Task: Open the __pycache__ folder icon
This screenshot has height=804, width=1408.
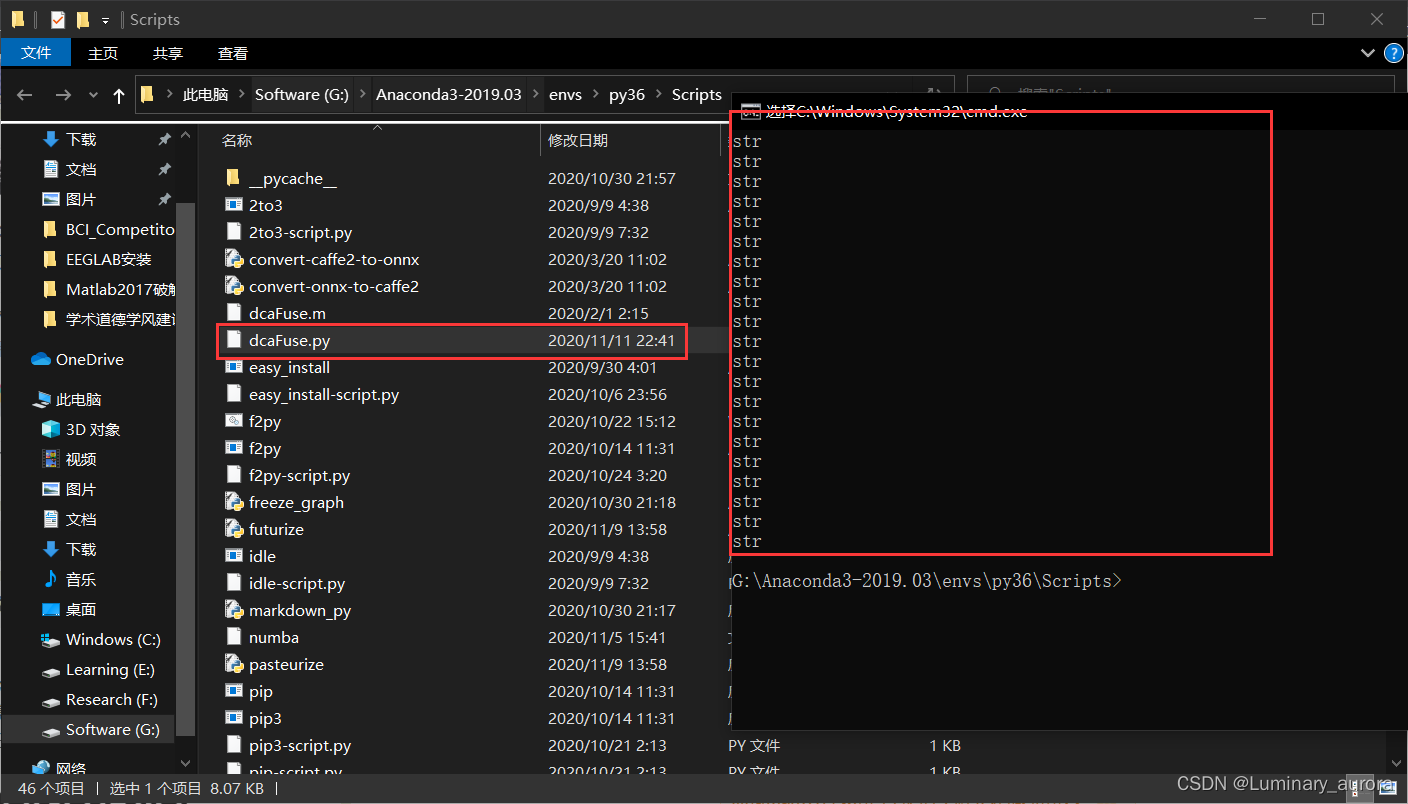Action: (x=233, y=179)
